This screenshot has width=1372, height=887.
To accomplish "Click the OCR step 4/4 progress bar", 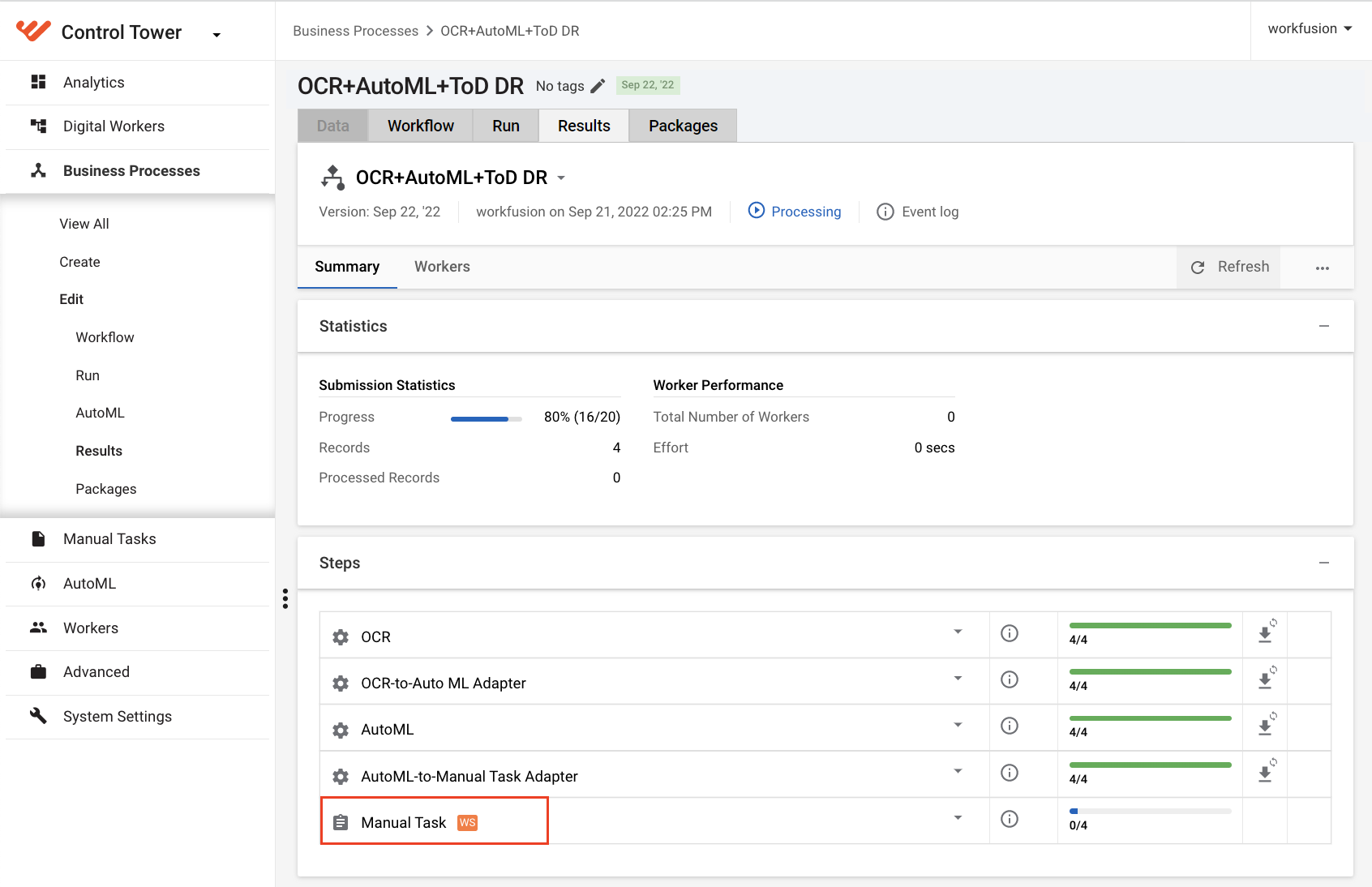I will (1151, 625).
